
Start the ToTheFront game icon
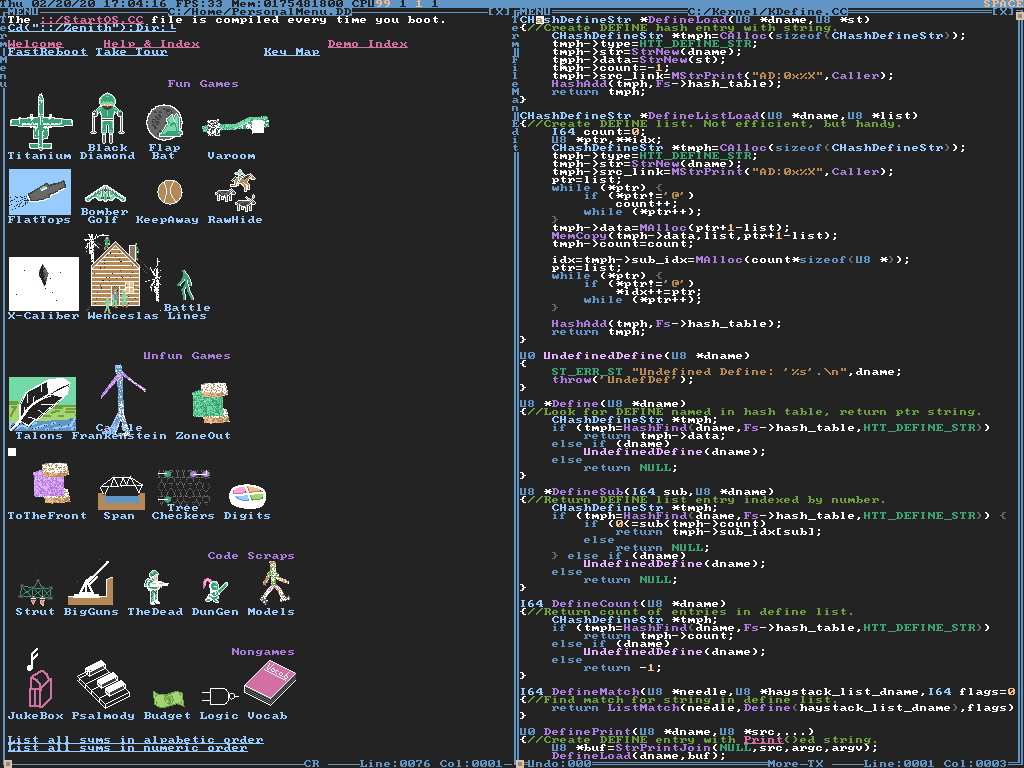point(51,484)
